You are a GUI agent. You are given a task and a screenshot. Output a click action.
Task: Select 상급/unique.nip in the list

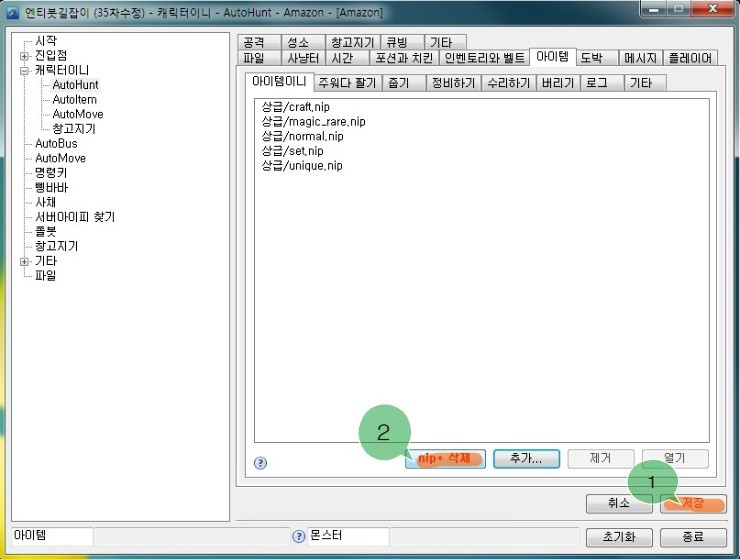[x=302, y=166]
